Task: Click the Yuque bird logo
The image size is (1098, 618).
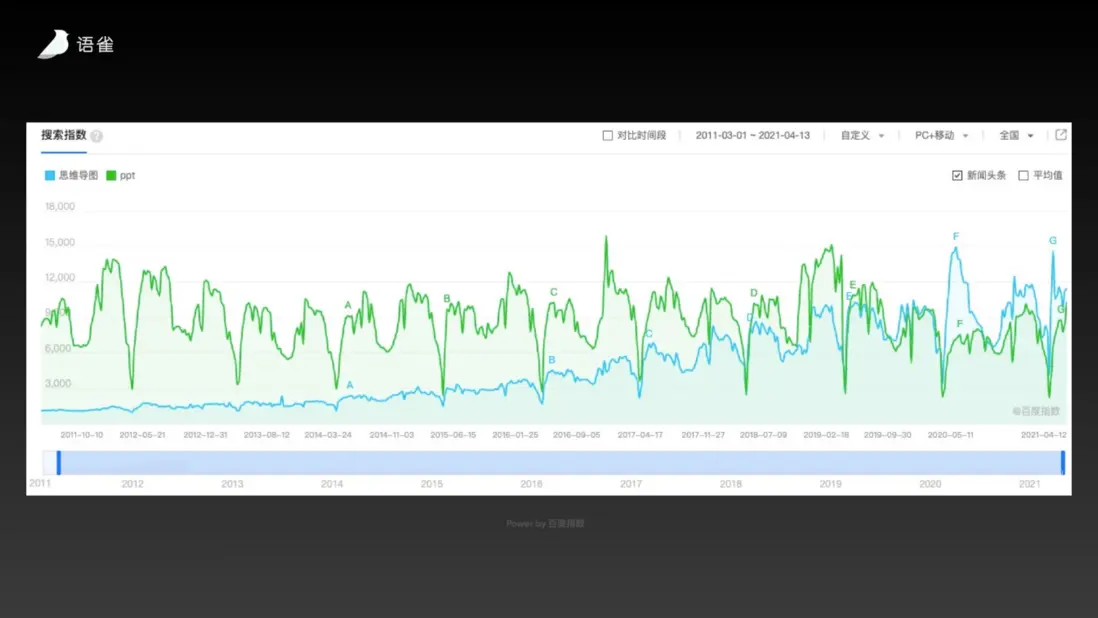Action: click(x=53, y=44)
